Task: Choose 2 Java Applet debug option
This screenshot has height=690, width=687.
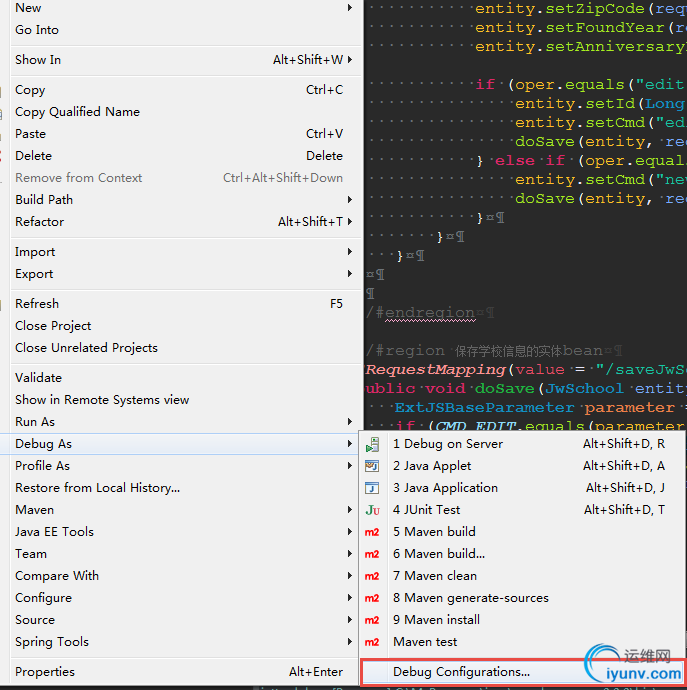Action: [522, 466]
